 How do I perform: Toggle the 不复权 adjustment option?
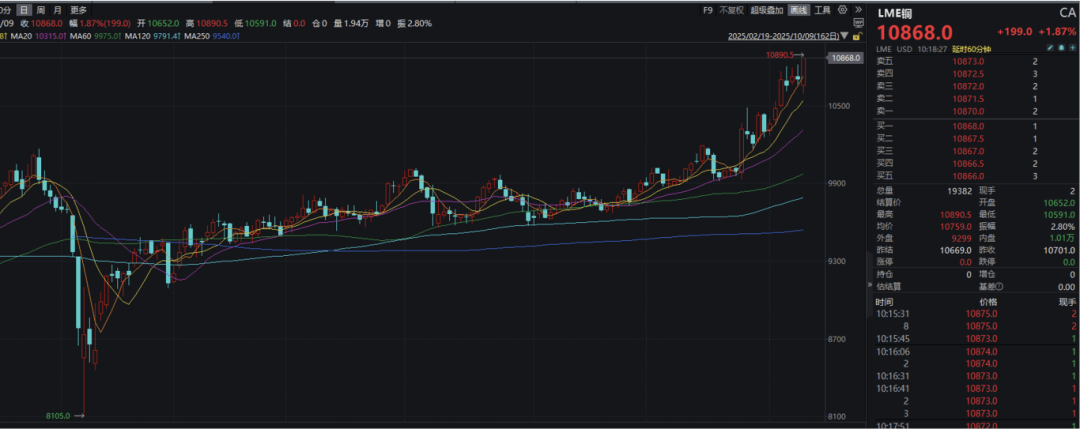(731, 10)
